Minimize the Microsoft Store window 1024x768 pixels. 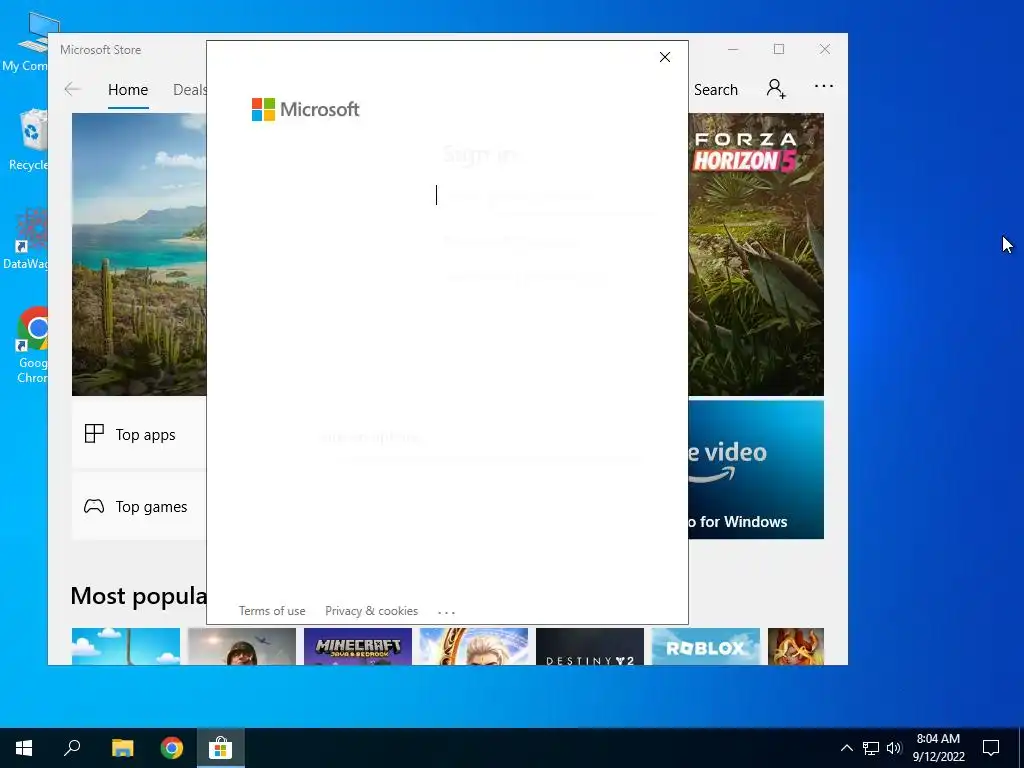tap(733, 50)
